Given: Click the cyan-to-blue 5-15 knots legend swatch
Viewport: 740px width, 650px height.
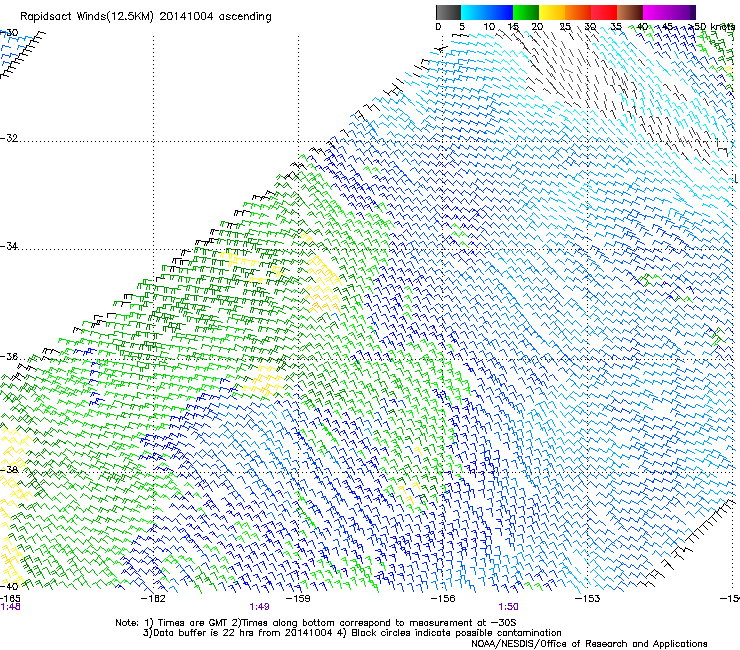Looking at the screenshot, I should point(487,12).
